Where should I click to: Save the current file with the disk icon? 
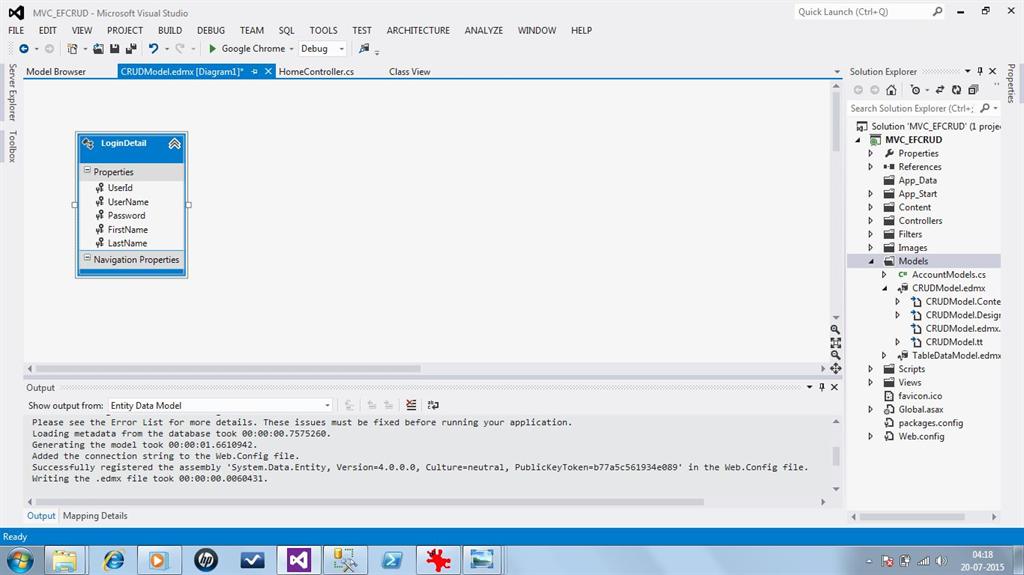[114, 48]
